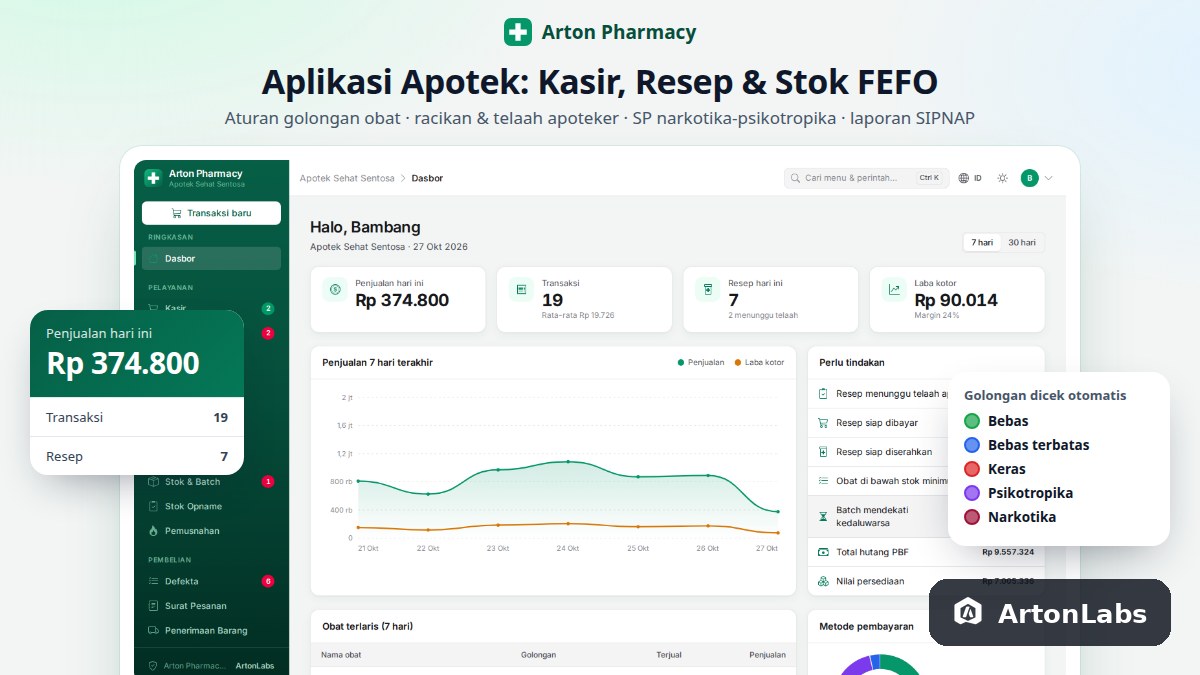Click the red badge 6 beside Defekta
Image resolution: width=1200 pixels, height=675 pixels.
268,581
